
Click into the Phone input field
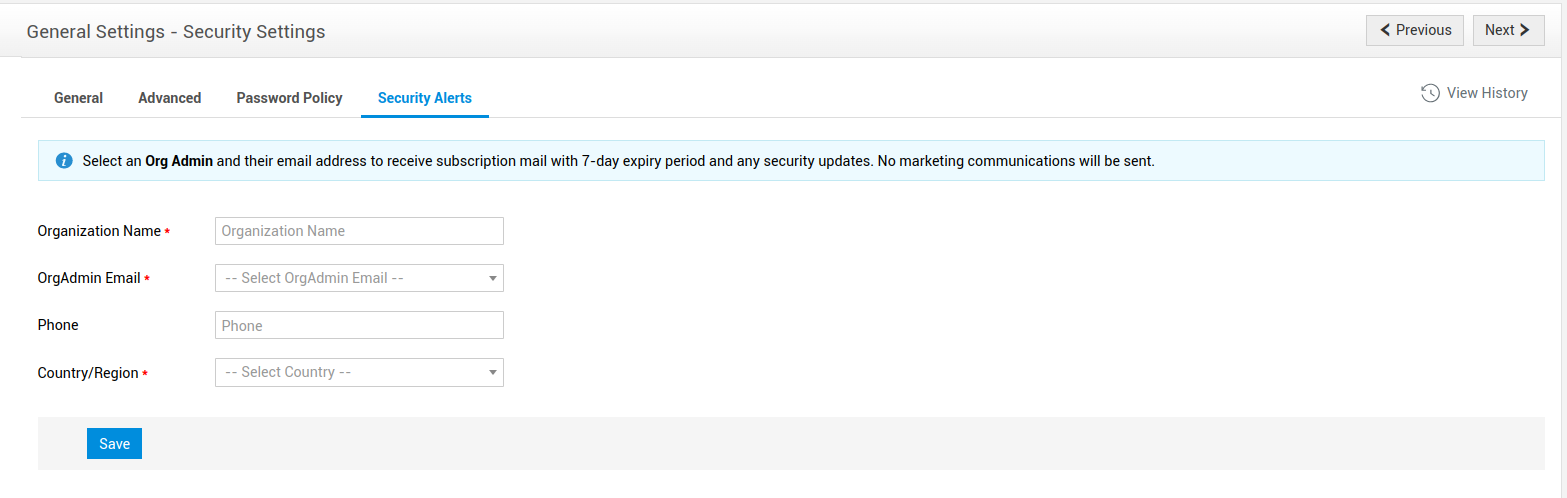click(359, 326)
